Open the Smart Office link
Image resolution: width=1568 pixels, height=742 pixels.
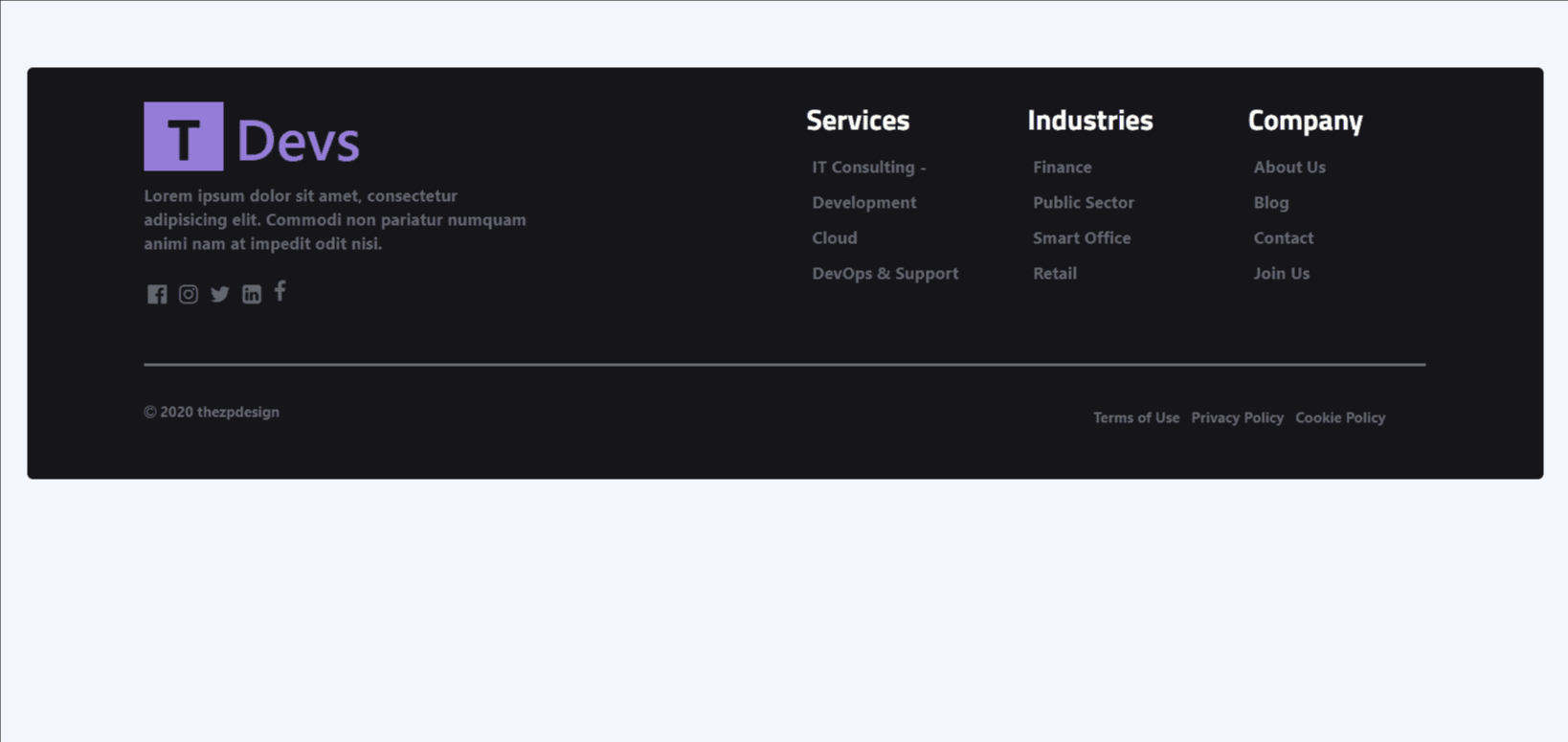coord(1082,237)
